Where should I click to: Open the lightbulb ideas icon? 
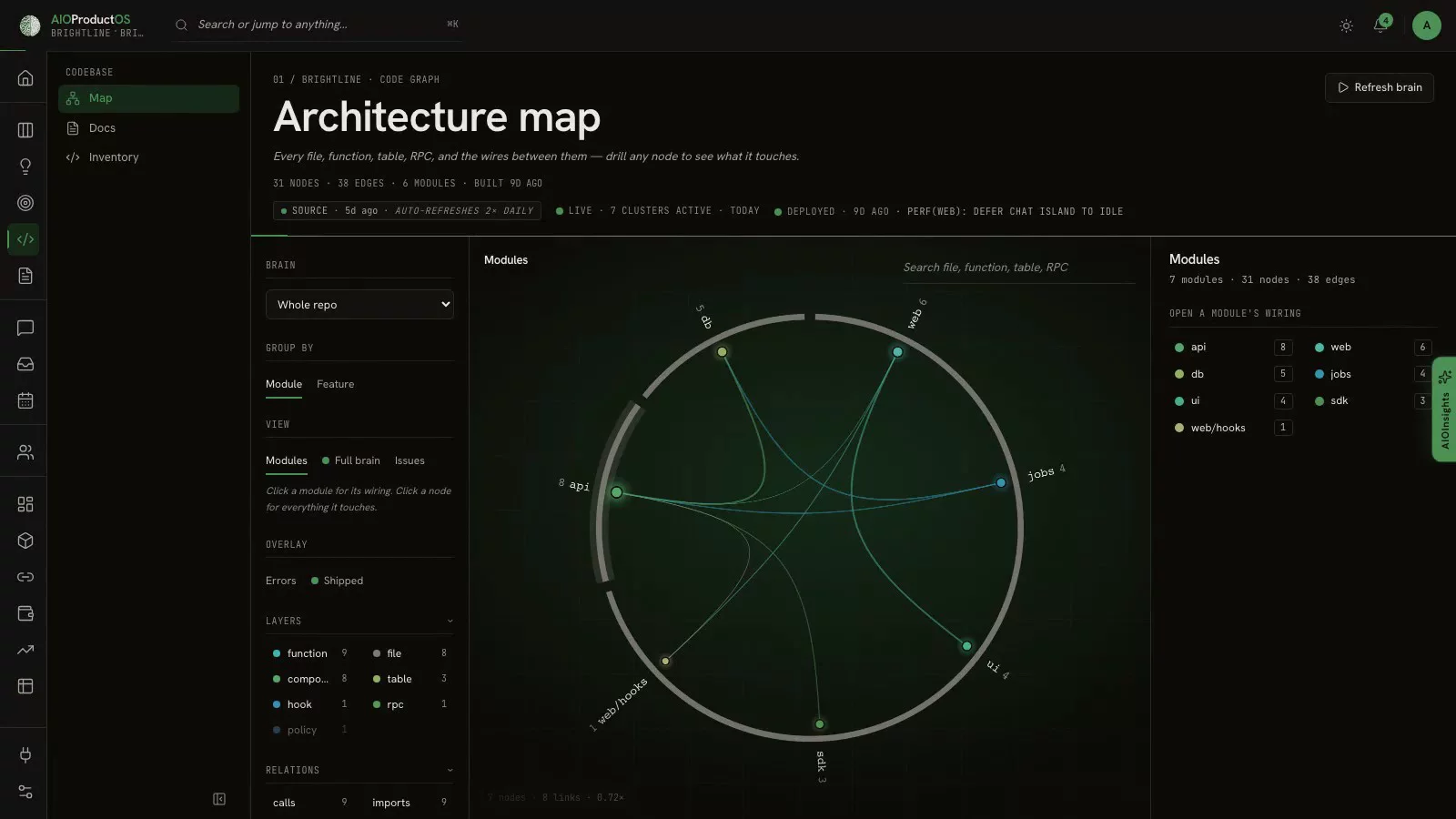[x=25, y=167]
